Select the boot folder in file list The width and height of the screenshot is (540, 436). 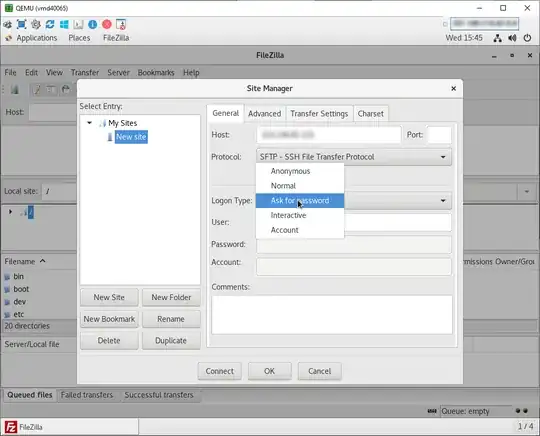[21, 289]
